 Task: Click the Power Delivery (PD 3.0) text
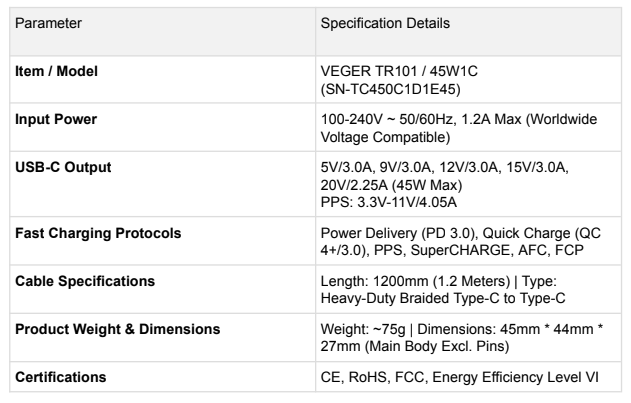pos(398,234)
